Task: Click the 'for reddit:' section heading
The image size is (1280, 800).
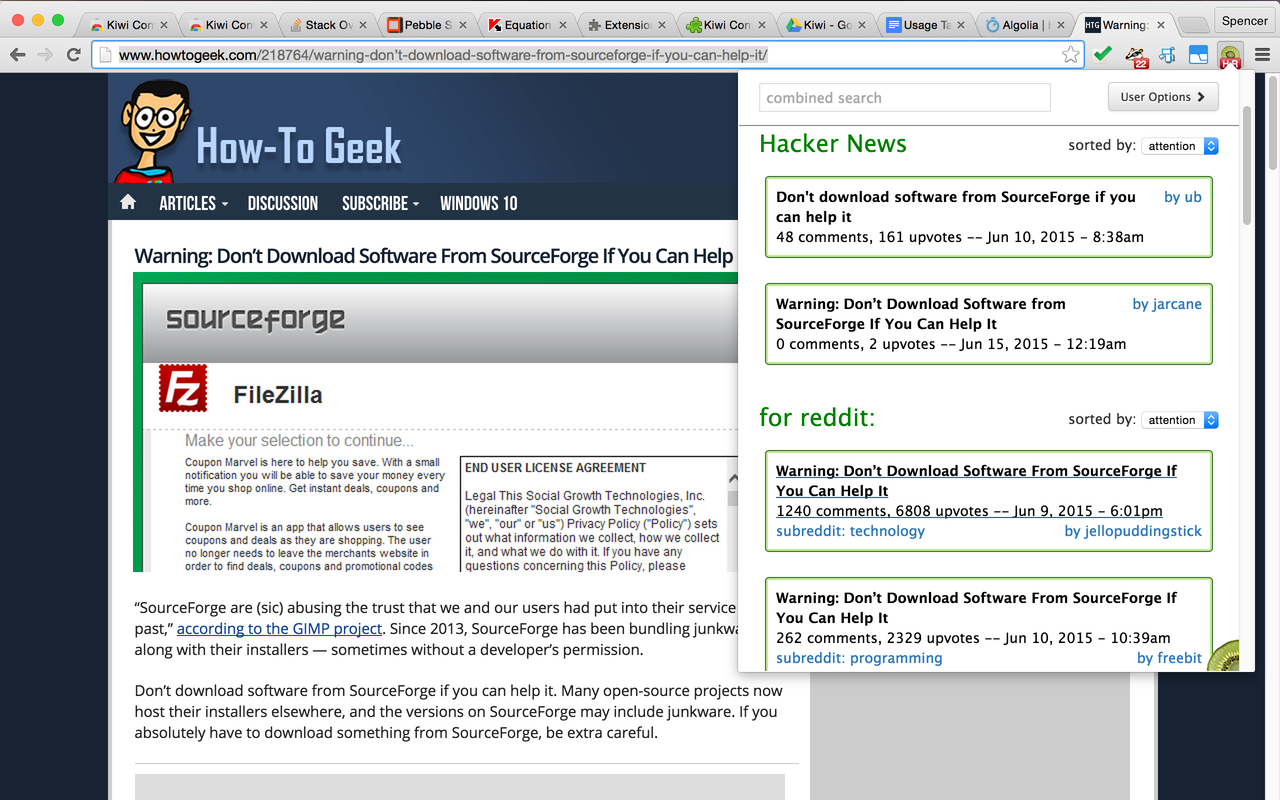Action: [817, 417]
